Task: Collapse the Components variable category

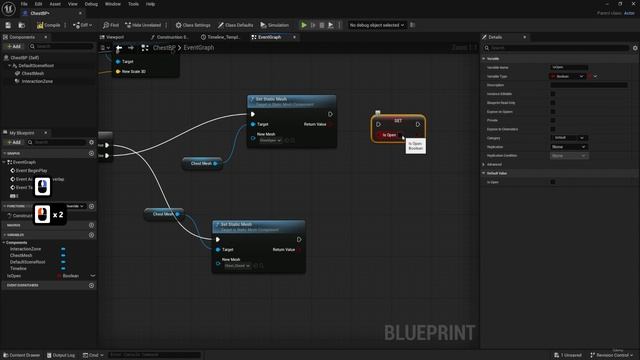Action: pyautogui.click(x=4, y=242)
